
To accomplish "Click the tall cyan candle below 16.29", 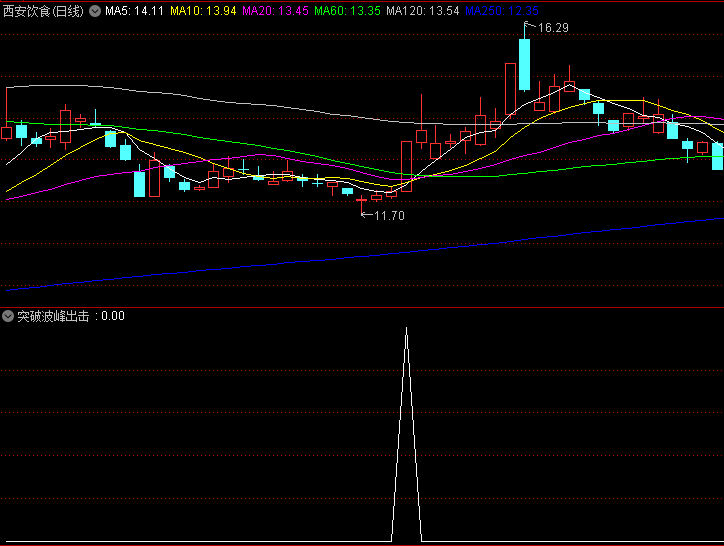I will [x=524, y=64].
